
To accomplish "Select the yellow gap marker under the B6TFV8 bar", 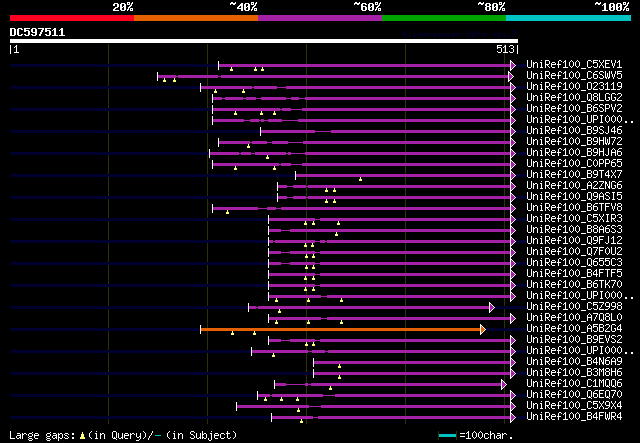I will (227, 212).
